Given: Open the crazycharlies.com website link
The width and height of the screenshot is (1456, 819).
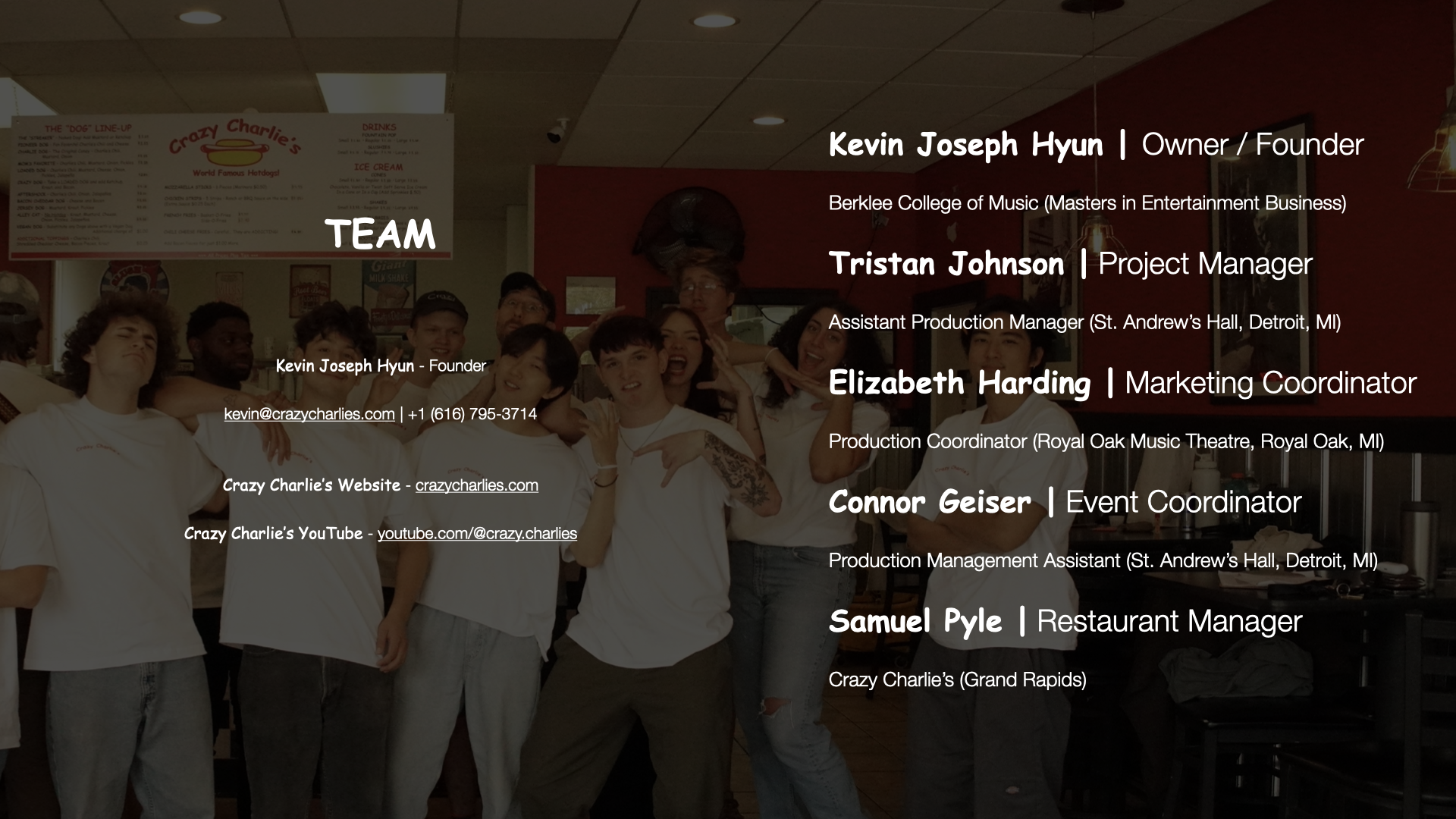Looking at the screenshot, I should (476, 485).
